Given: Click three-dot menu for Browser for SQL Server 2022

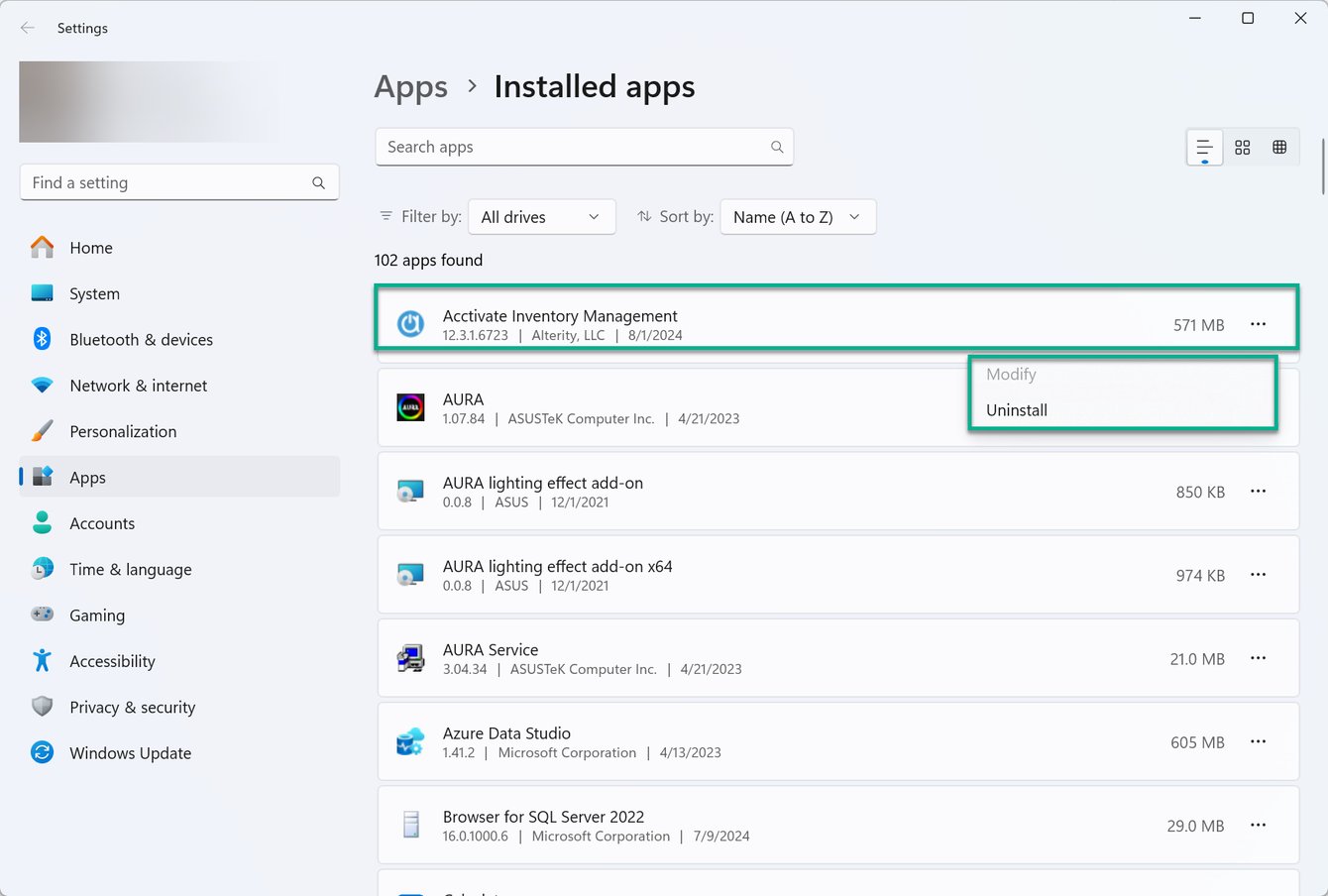Looking at the screenshot, I should point(1258,826).
